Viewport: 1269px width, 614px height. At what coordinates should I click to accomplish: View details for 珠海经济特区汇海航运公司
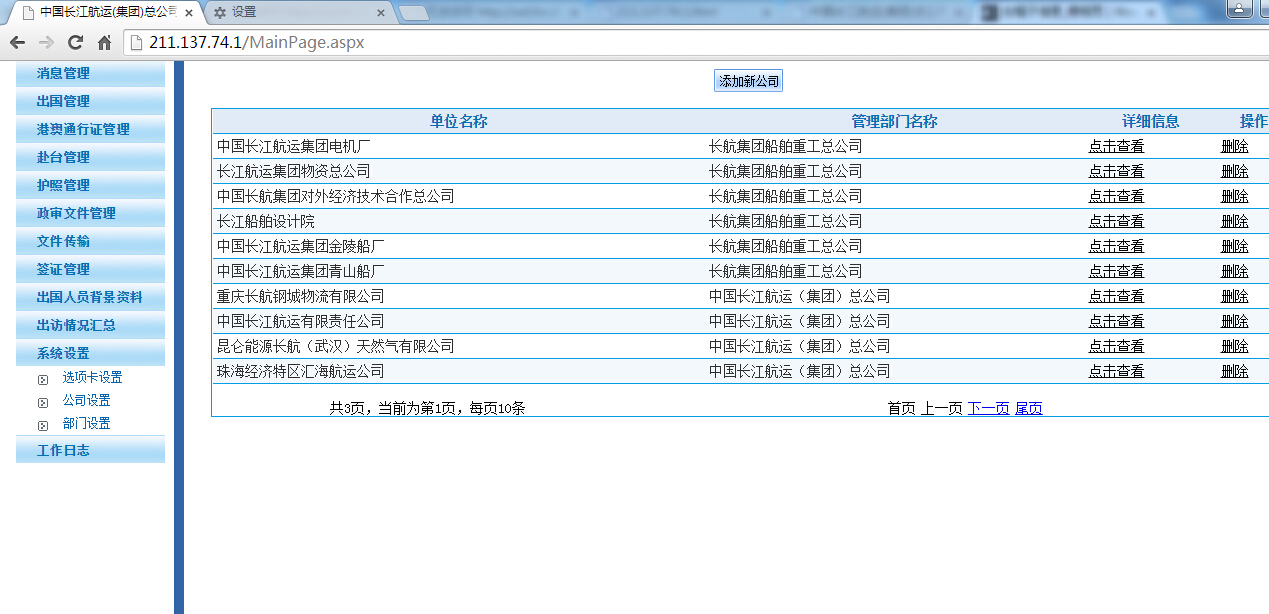pos(1116,371)
